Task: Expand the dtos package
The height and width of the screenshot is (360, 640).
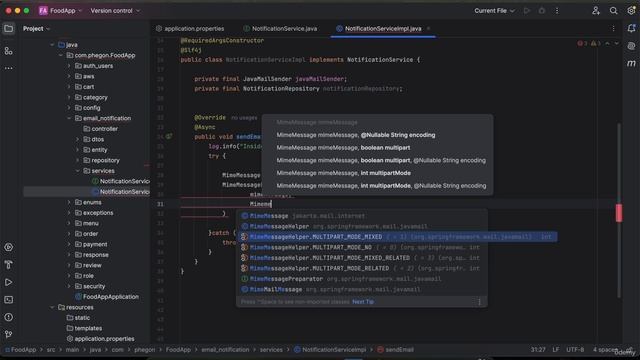Action: (x=77, y=139)
